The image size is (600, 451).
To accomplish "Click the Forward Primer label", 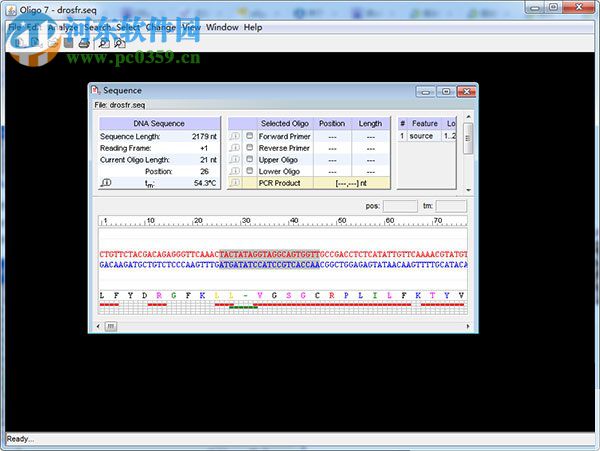I will [x=284, y=136].
